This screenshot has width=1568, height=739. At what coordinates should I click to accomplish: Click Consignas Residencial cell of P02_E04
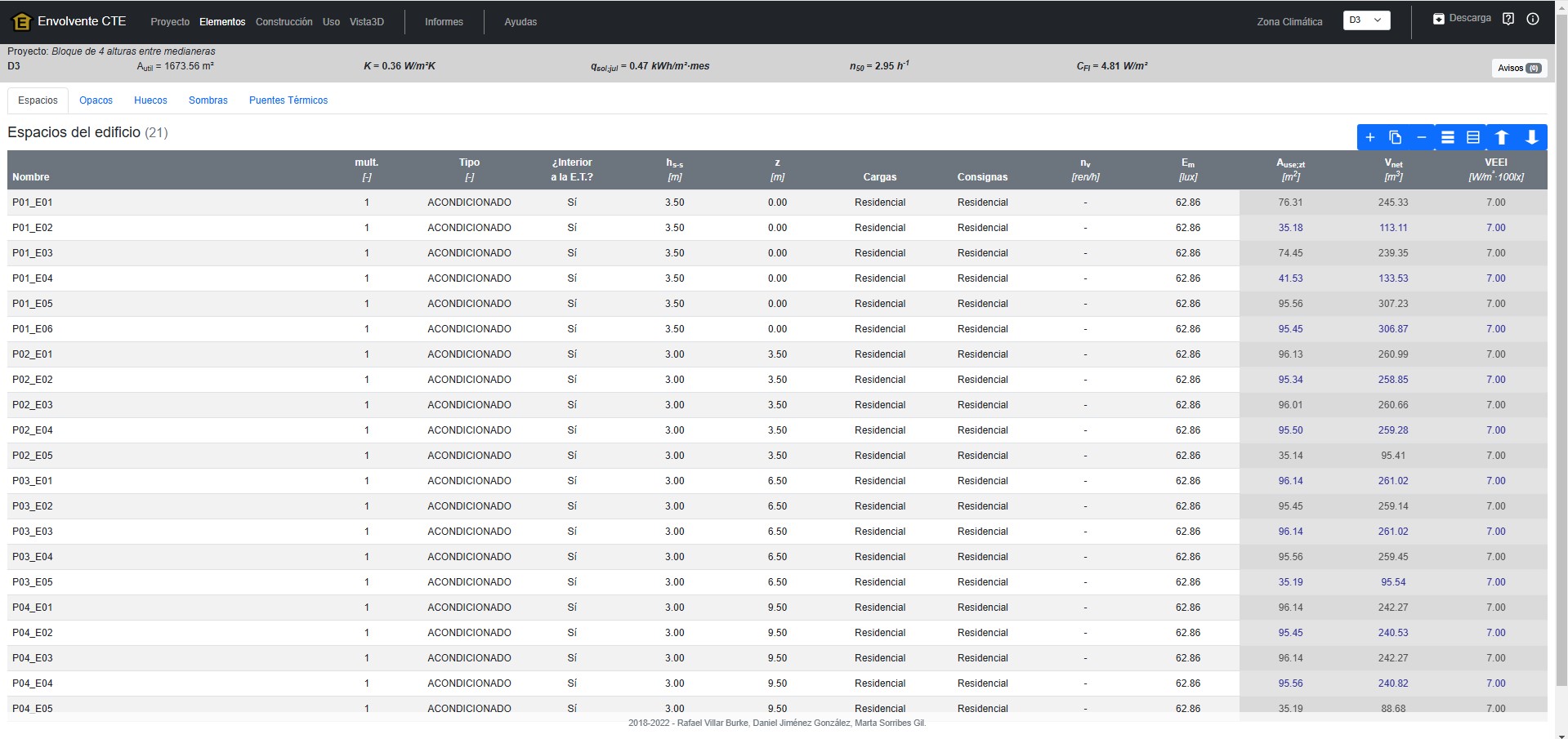point(982,430)
